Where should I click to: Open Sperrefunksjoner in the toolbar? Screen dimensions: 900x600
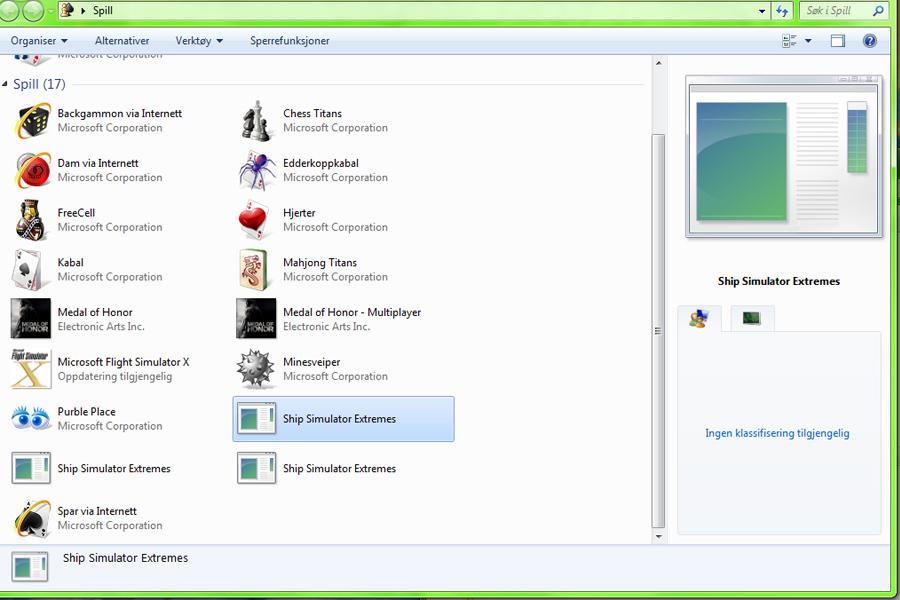click(x=289, y=41)
